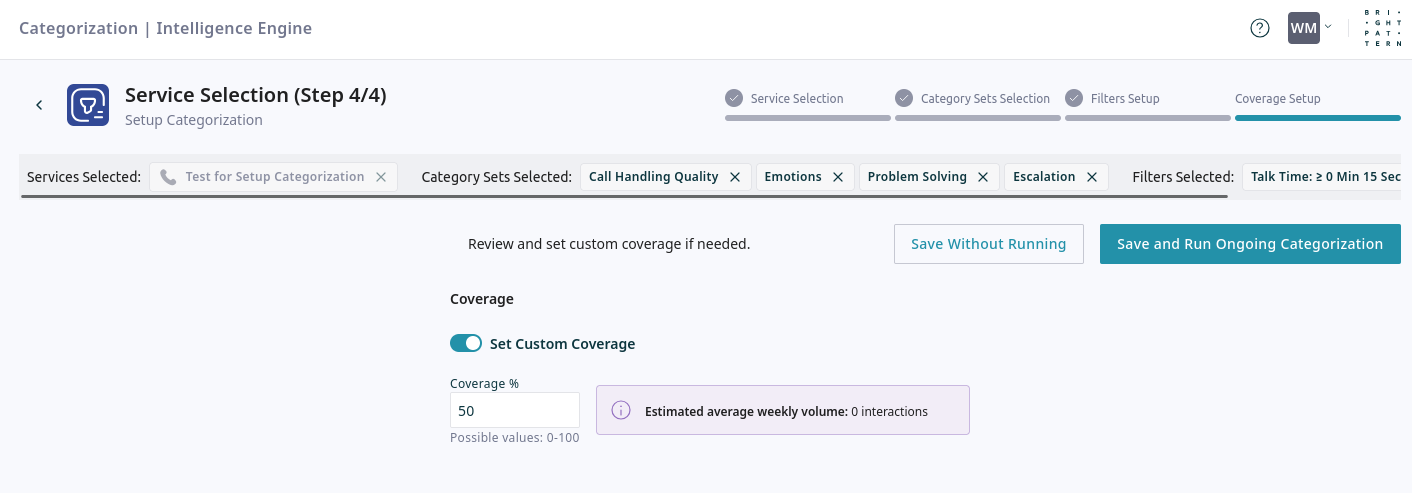
Task: Expand the WM user account dropdown
Action: point(1310,28)
